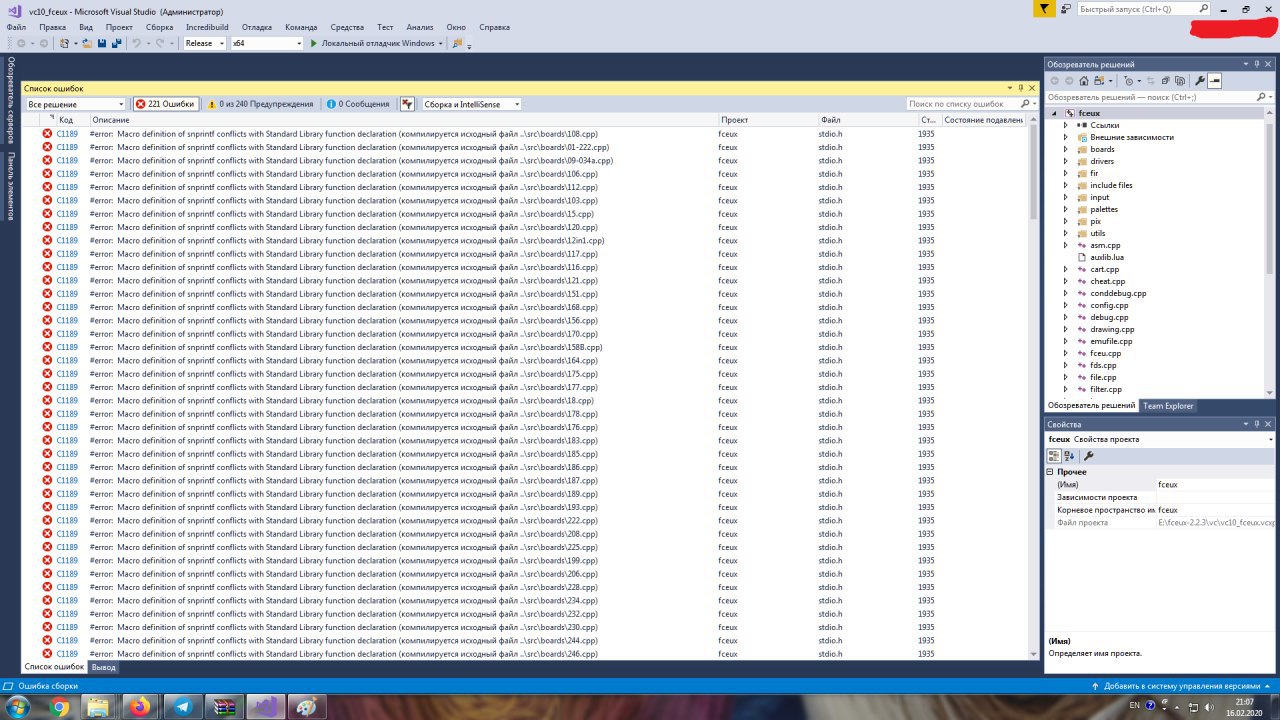This screenshot has width=1280, height=720.
Task: Collapse the fceux project node
Action: (1053, 113)
